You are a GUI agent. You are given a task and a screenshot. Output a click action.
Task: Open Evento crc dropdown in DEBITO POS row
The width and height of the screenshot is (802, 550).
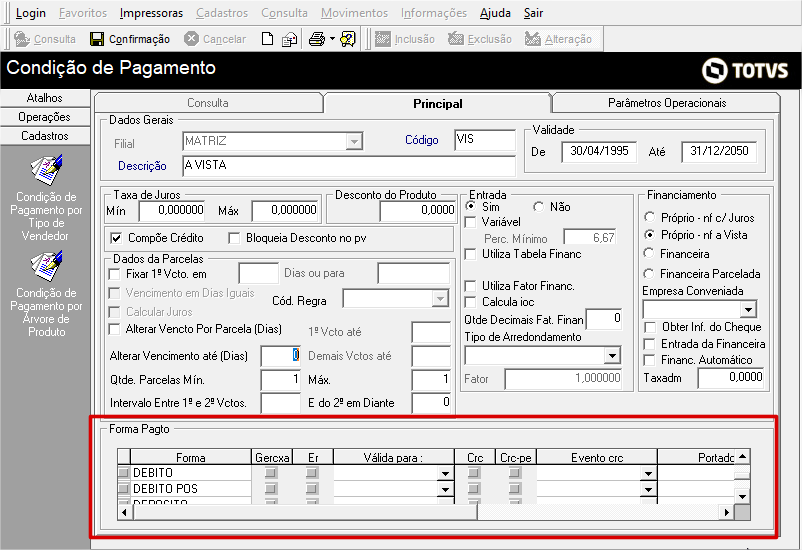coord(649,489)
